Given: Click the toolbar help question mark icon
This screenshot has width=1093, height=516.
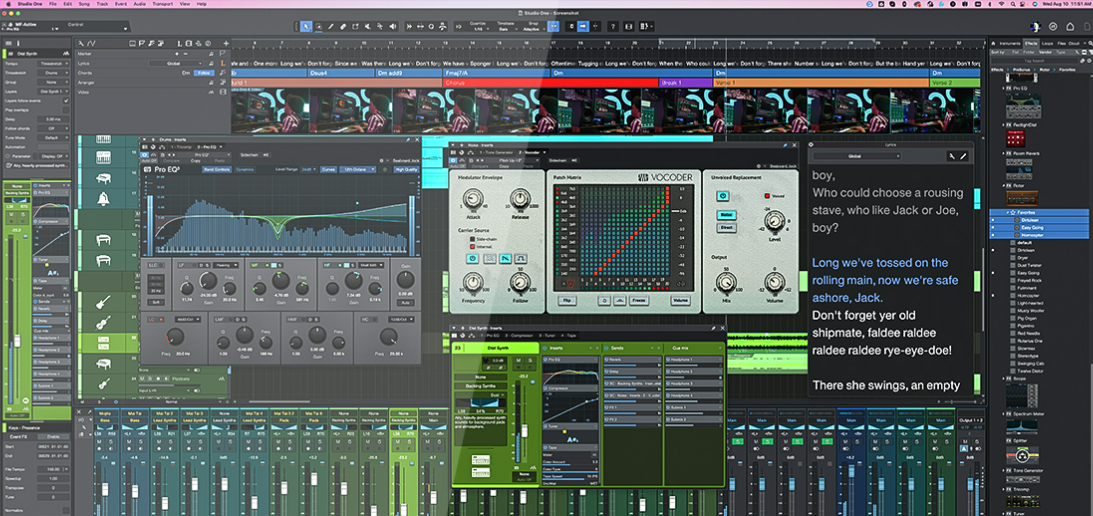Looking at the screenshot, I should click(613, 26).
